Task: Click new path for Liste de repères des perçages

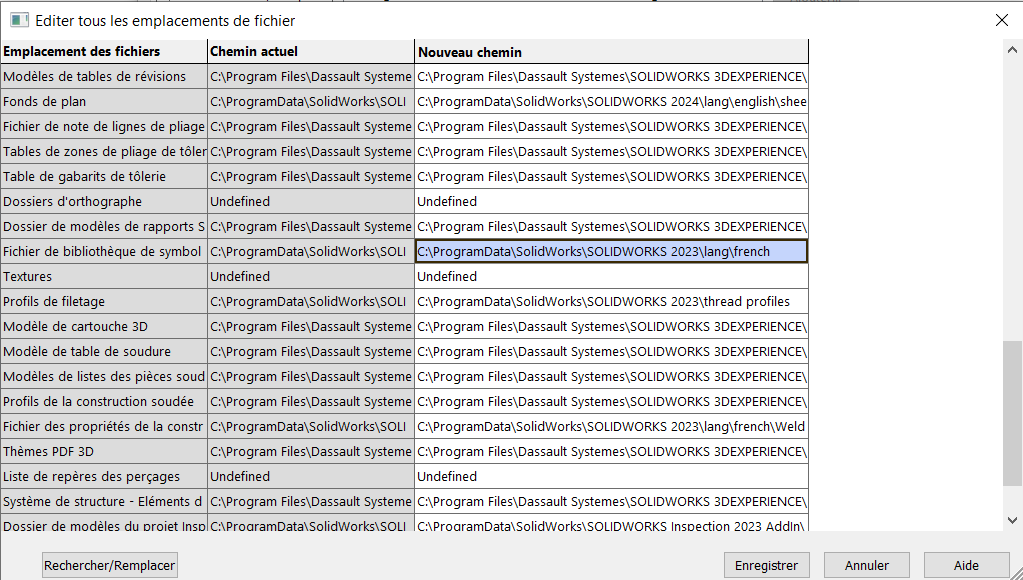Action: pos(610,477)
